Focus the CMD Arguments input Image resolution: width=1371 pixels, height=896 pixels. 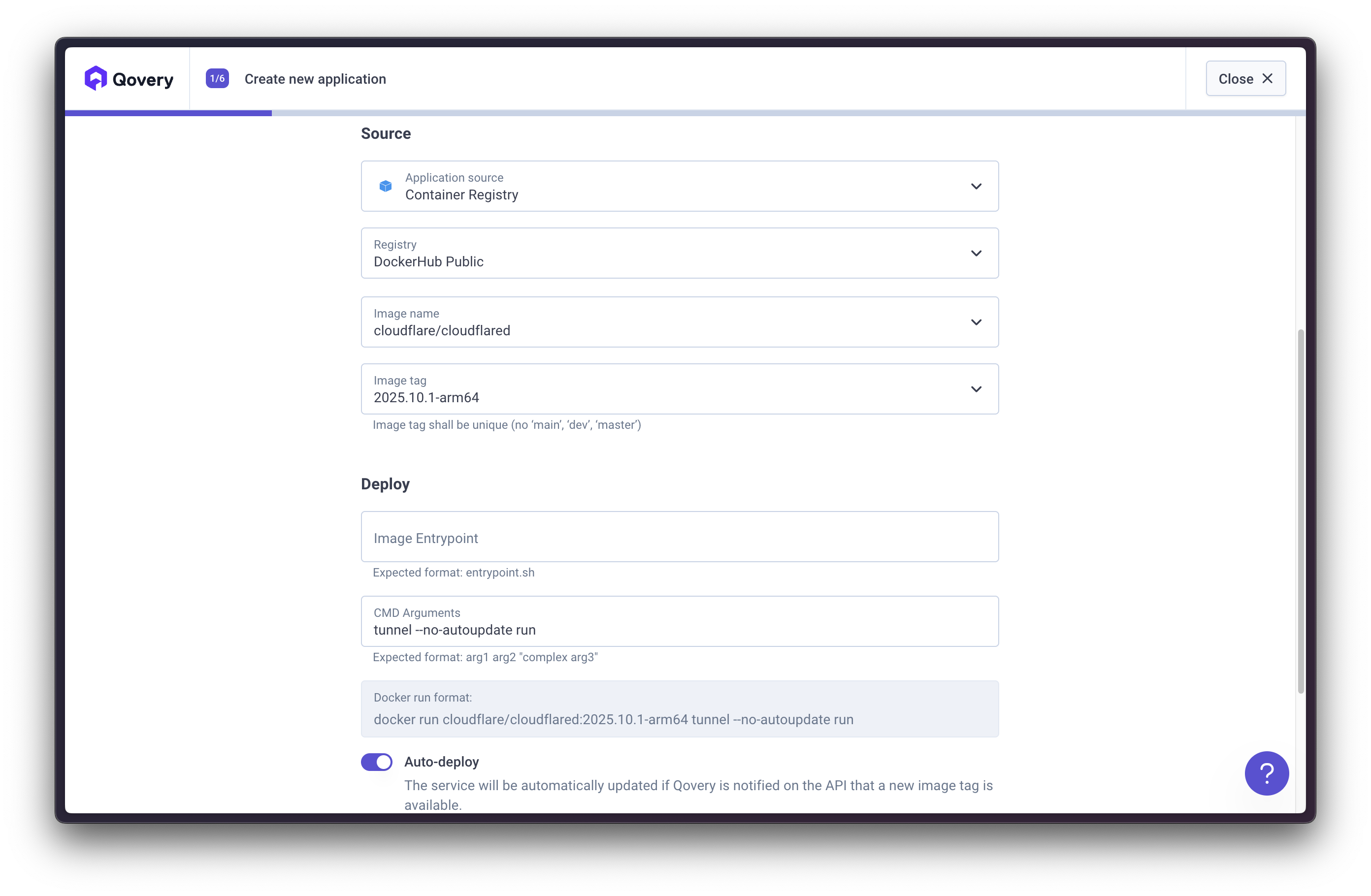pos(680,622)
